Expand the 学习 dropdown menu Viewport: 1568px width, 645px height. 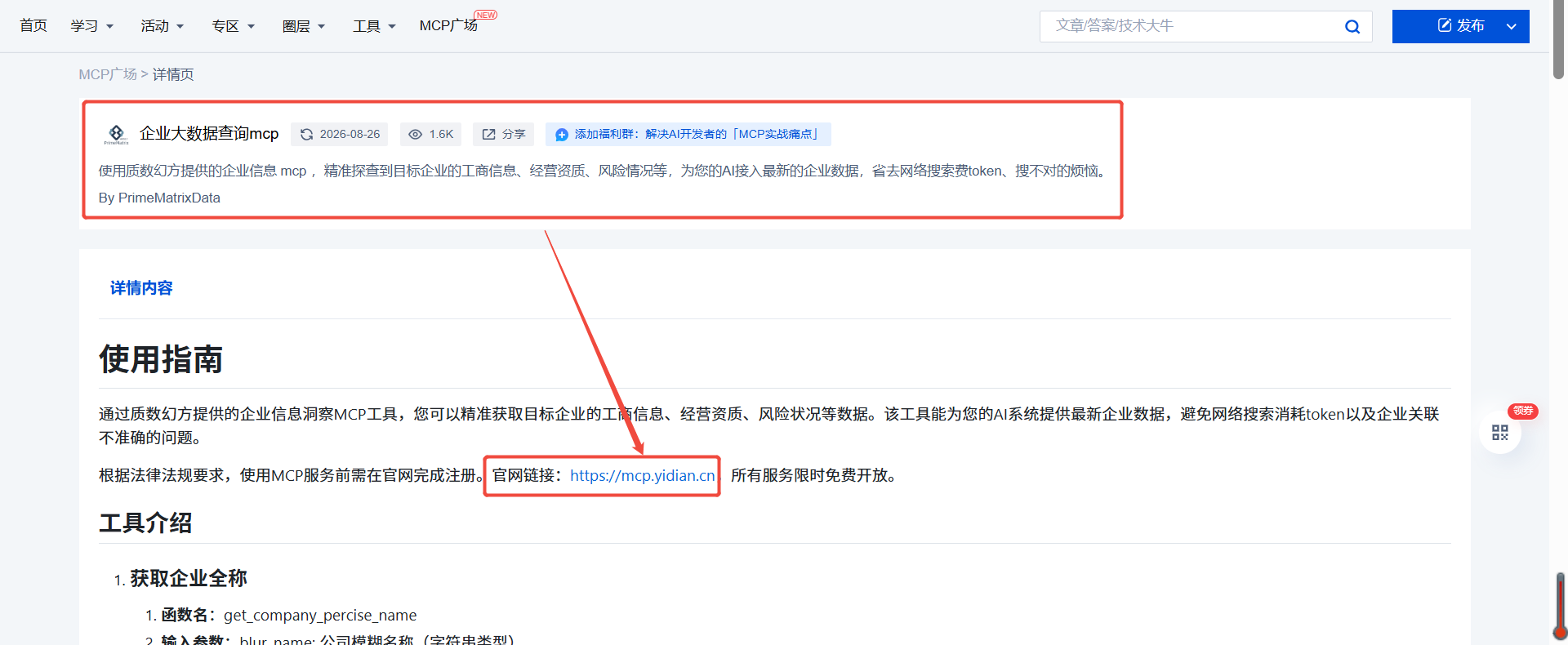[x=92, y=26]
